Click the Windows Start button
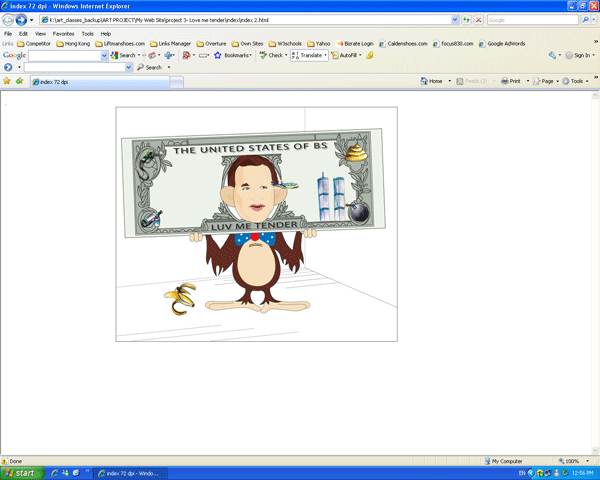 [x=20, y=473]
